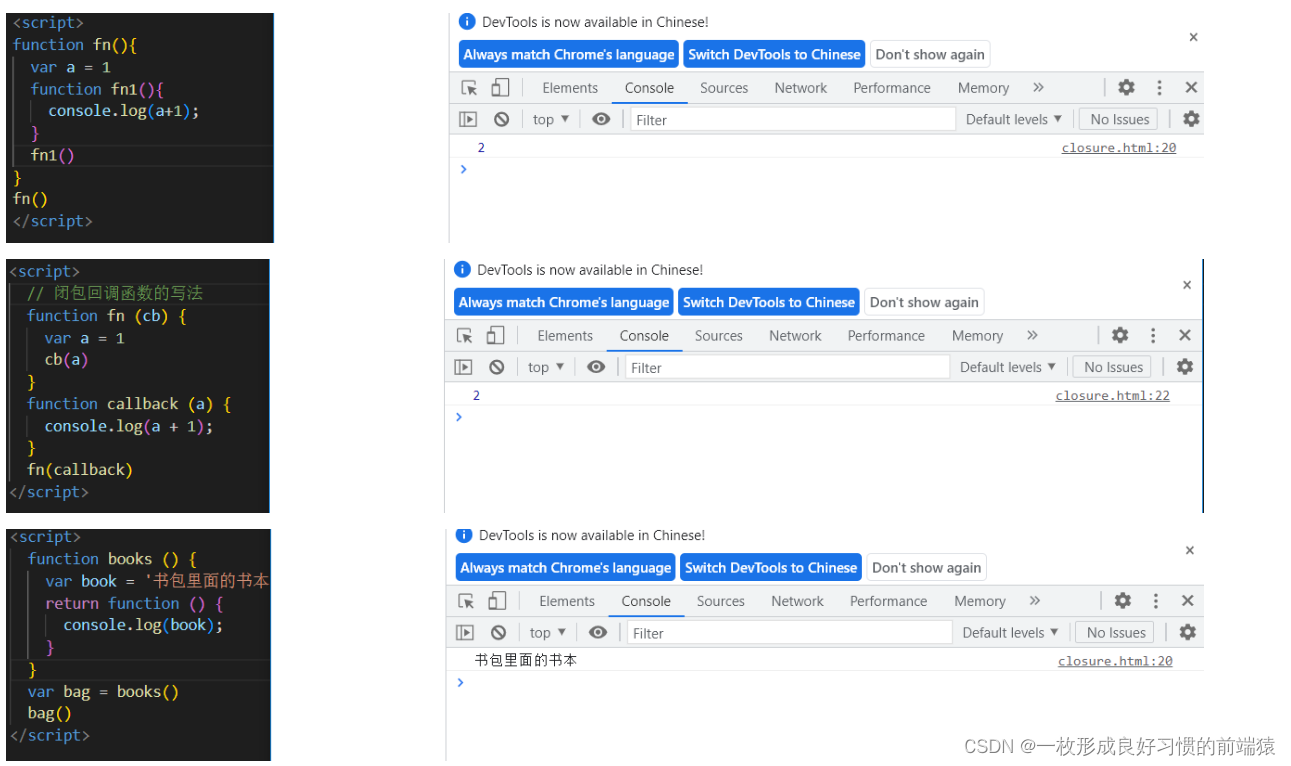The width and height of the screenshot is (1291, 766).
Task: Open kebab menu in middle DevTools panel
Action: point(1153,336)
